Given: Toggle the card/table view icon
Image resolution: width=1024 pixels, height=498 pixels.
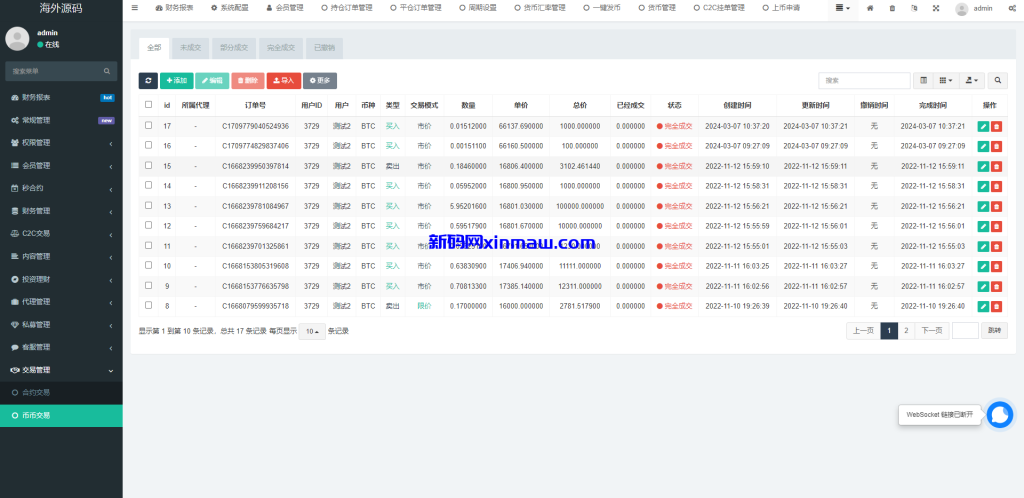Looking at the screenshot, I should click(923, 80).
